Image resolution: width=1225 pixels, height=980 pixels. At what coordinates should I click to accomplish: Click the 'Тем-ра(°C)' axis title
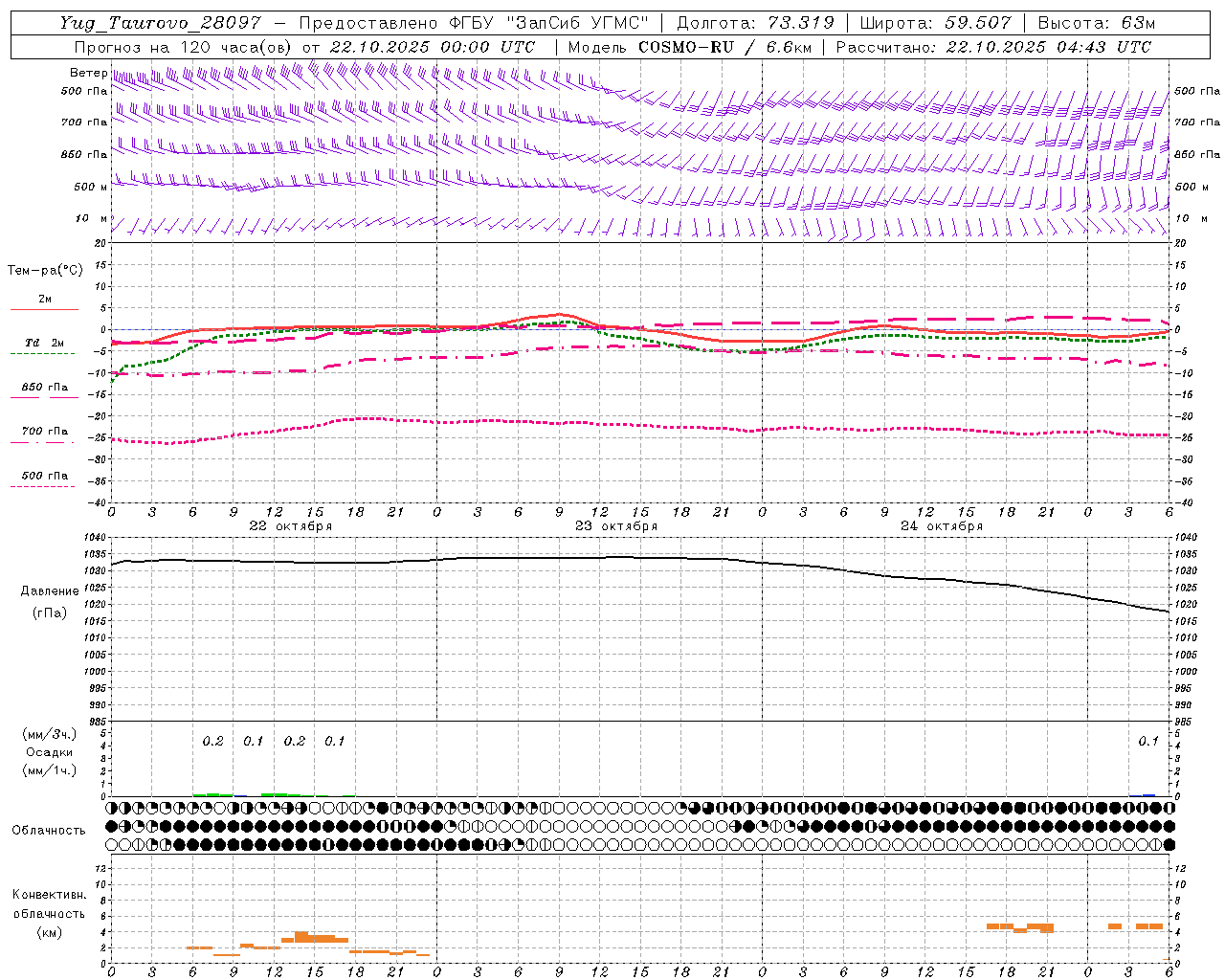coord(45,271)
